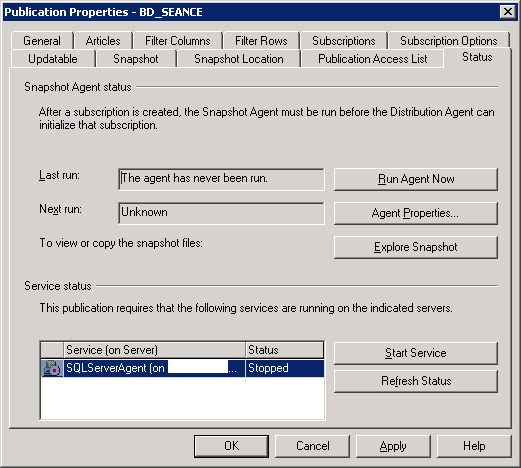Open Agent Properties dialog
The width and height of the screenshot is (521, 468).
pos(416,213)
